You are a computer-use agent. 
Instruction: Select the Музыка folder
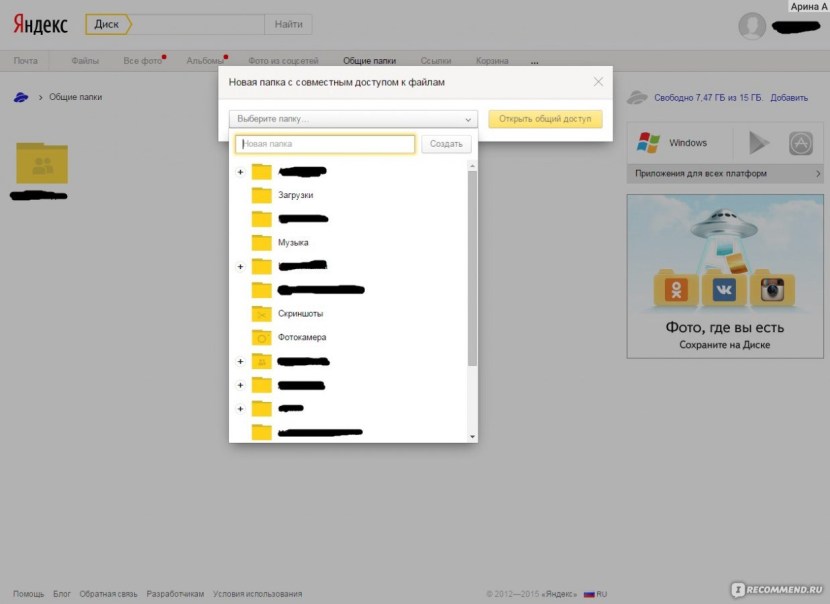[x=292, y=242]
